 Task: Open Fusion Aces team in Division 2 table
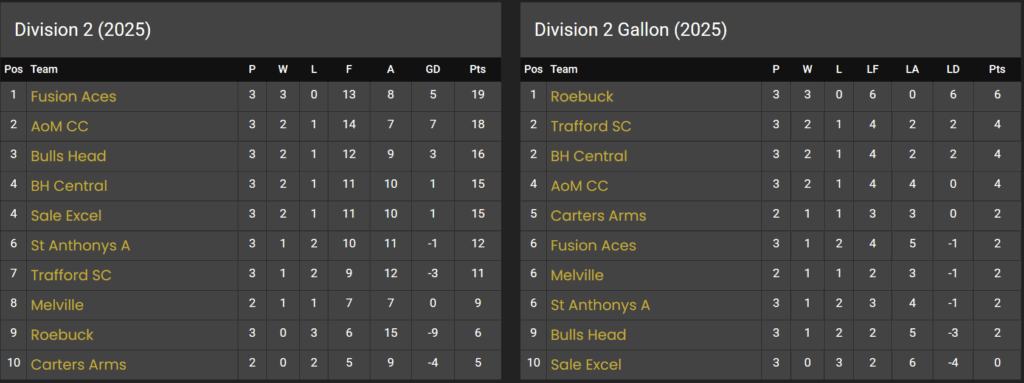[73, 97]
